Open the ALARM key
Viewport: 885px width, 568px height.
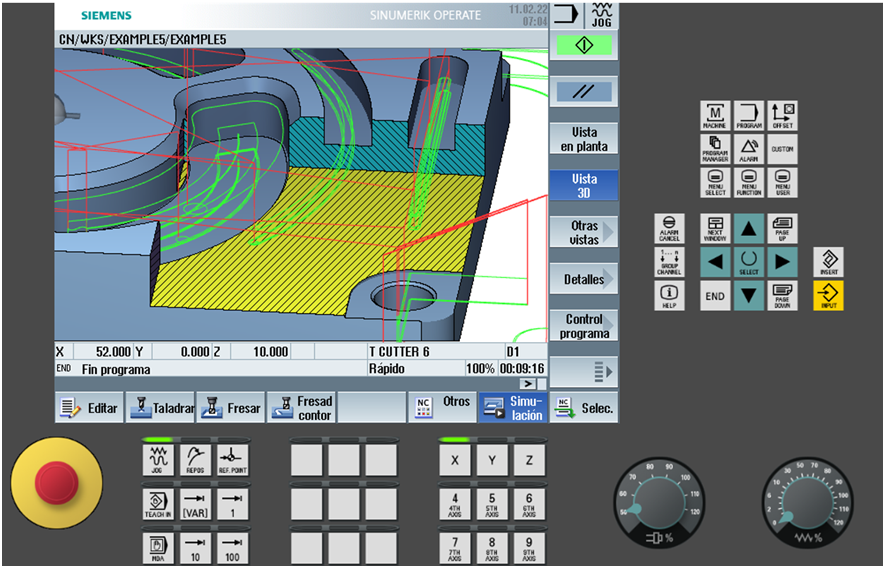pos(749,149)
